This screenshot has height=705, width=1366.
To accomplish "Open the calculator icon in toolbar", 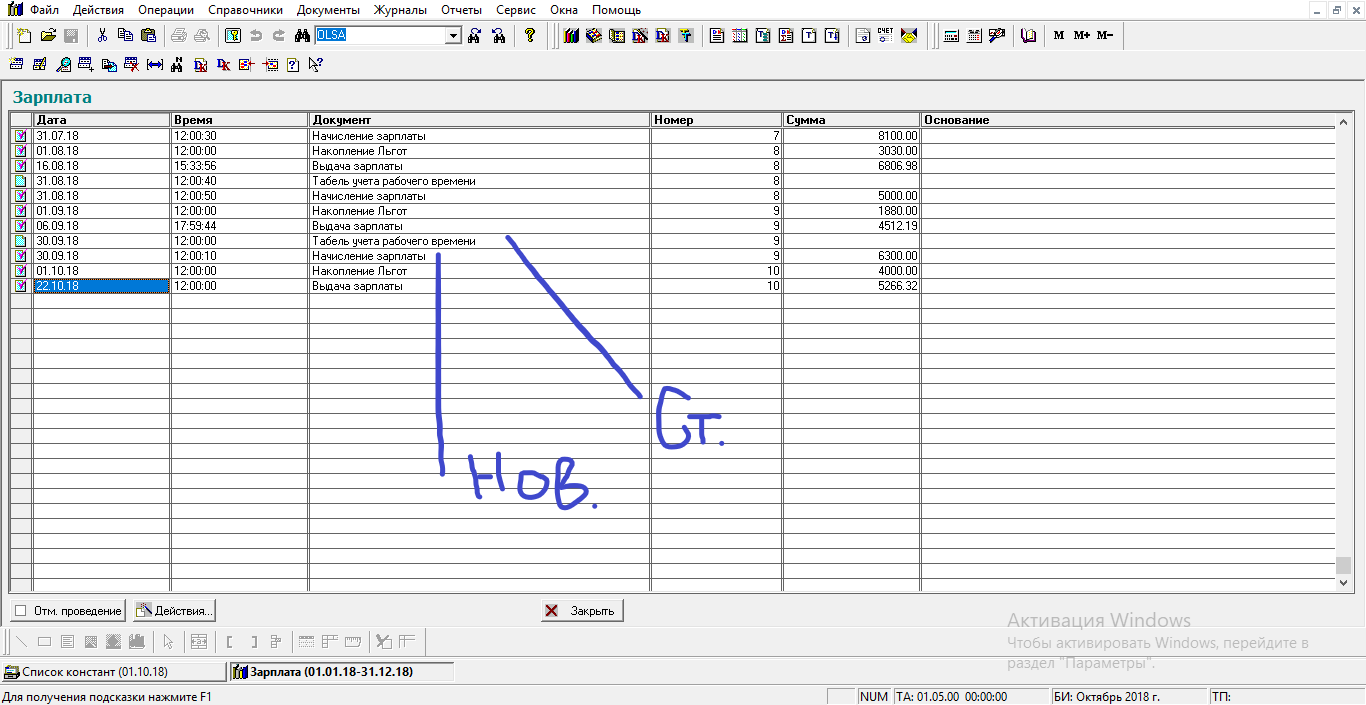I will [x=951, y=36].
